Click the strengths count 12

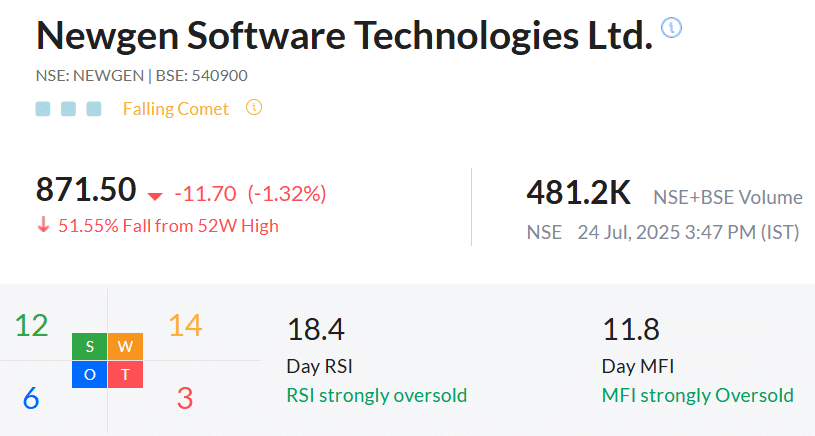(x=31, y=325)
